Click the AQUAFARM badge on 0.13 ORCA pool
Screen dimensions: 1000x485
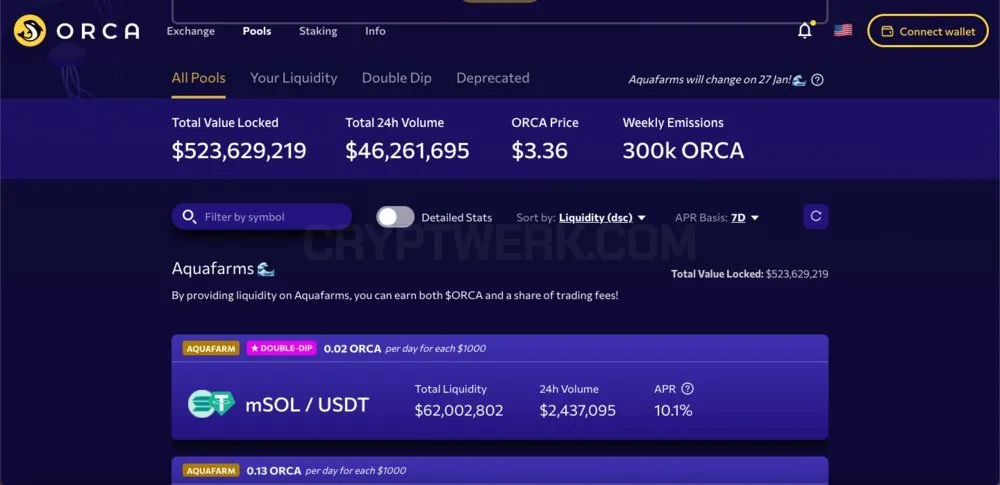coord(211,470)
